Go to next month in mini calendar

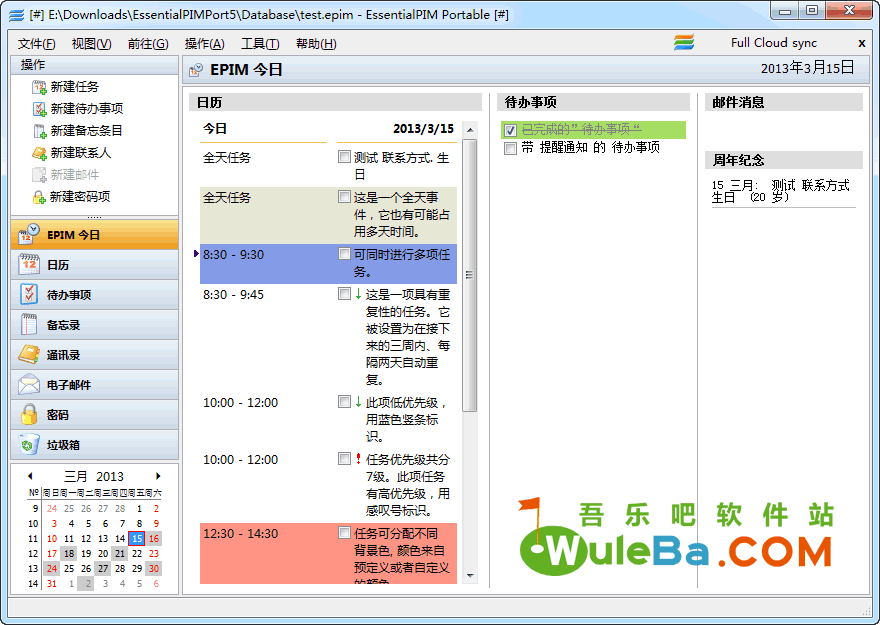[158, 476]
